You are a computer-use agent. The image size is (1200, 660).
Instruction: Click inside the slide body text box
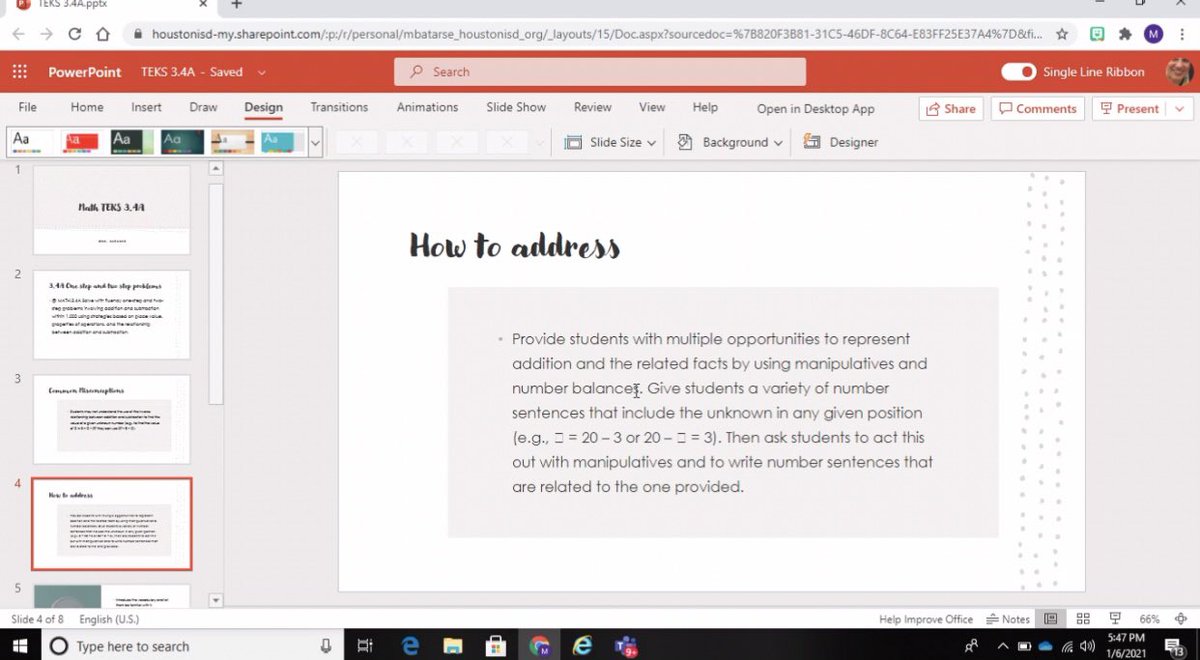point(722,413)
